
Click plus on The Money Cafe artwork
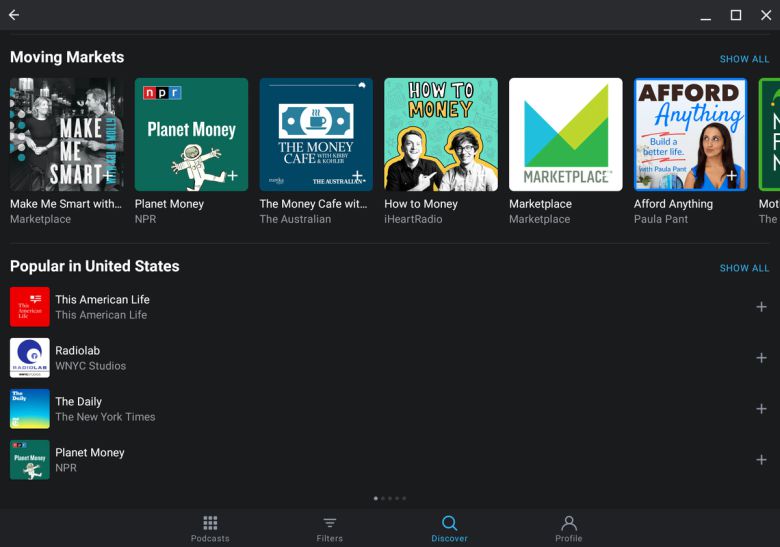[357, 176]
